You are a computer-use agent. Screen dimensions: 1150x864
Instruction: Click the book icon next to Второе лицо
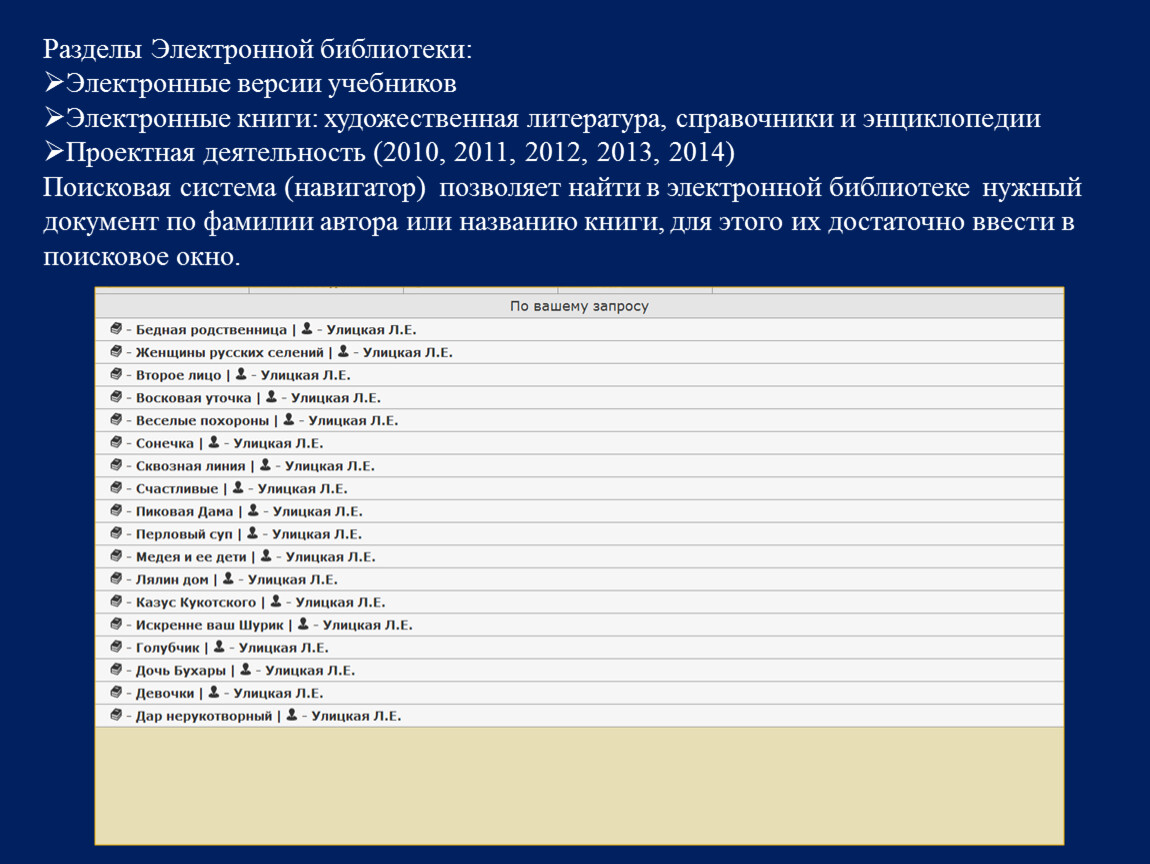[116, 375]
